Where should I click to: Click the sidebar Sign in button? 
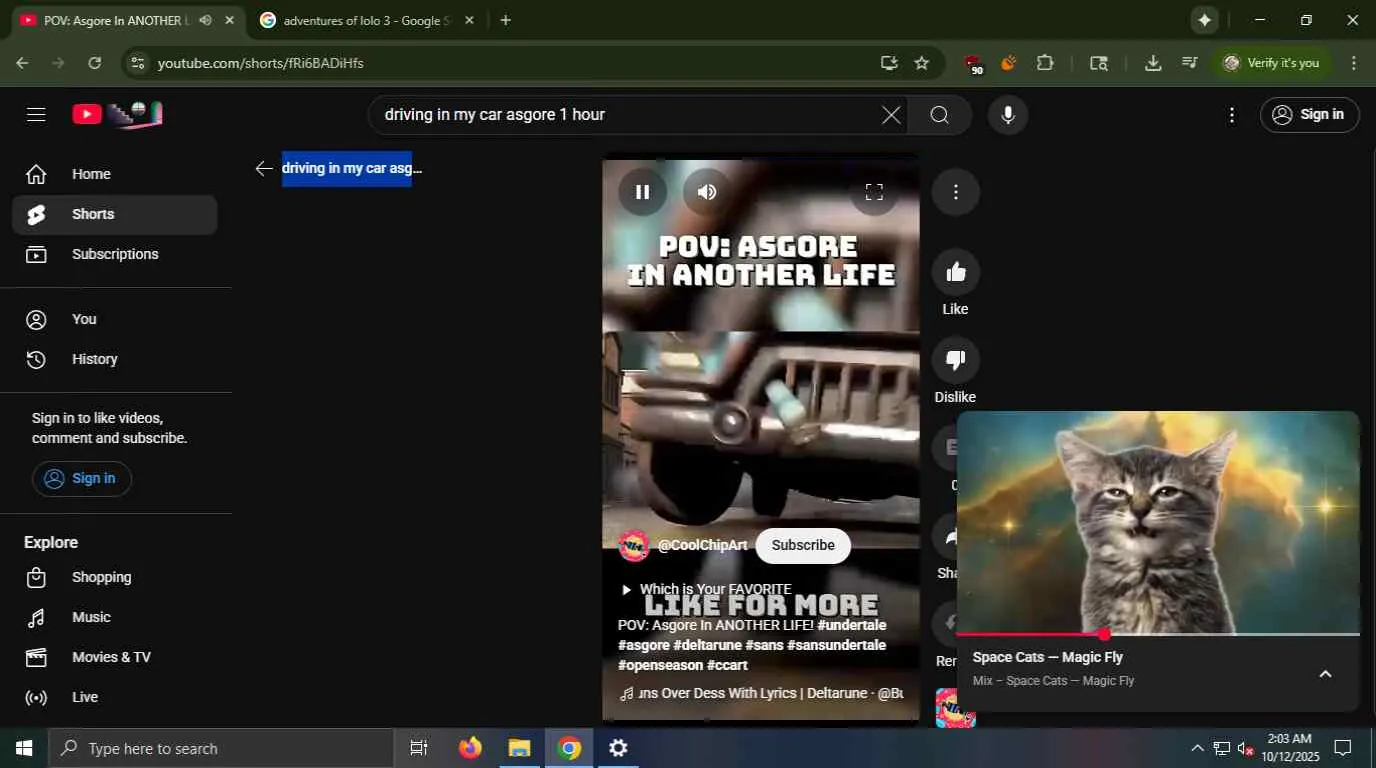82,478
